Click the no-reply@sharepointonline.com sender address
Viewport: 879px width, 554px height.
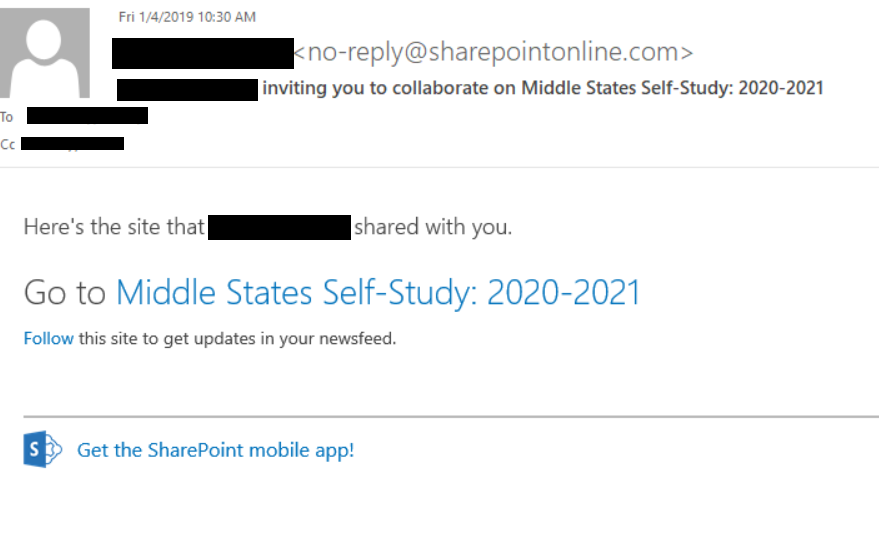pyautogui.click(x=493, y=52)
